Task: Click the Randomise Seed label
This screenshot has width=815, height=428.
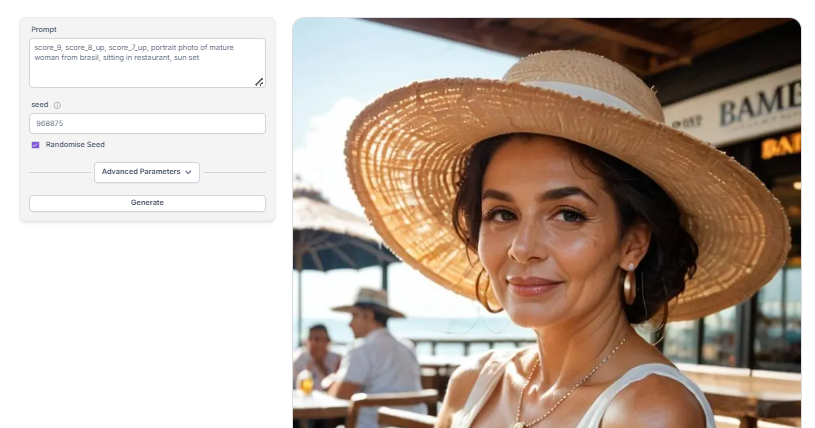Action: 75,145
